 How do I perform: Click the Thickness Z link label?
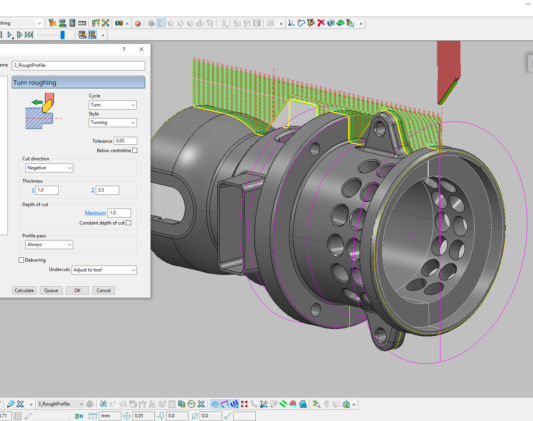[x=93, y=190]
